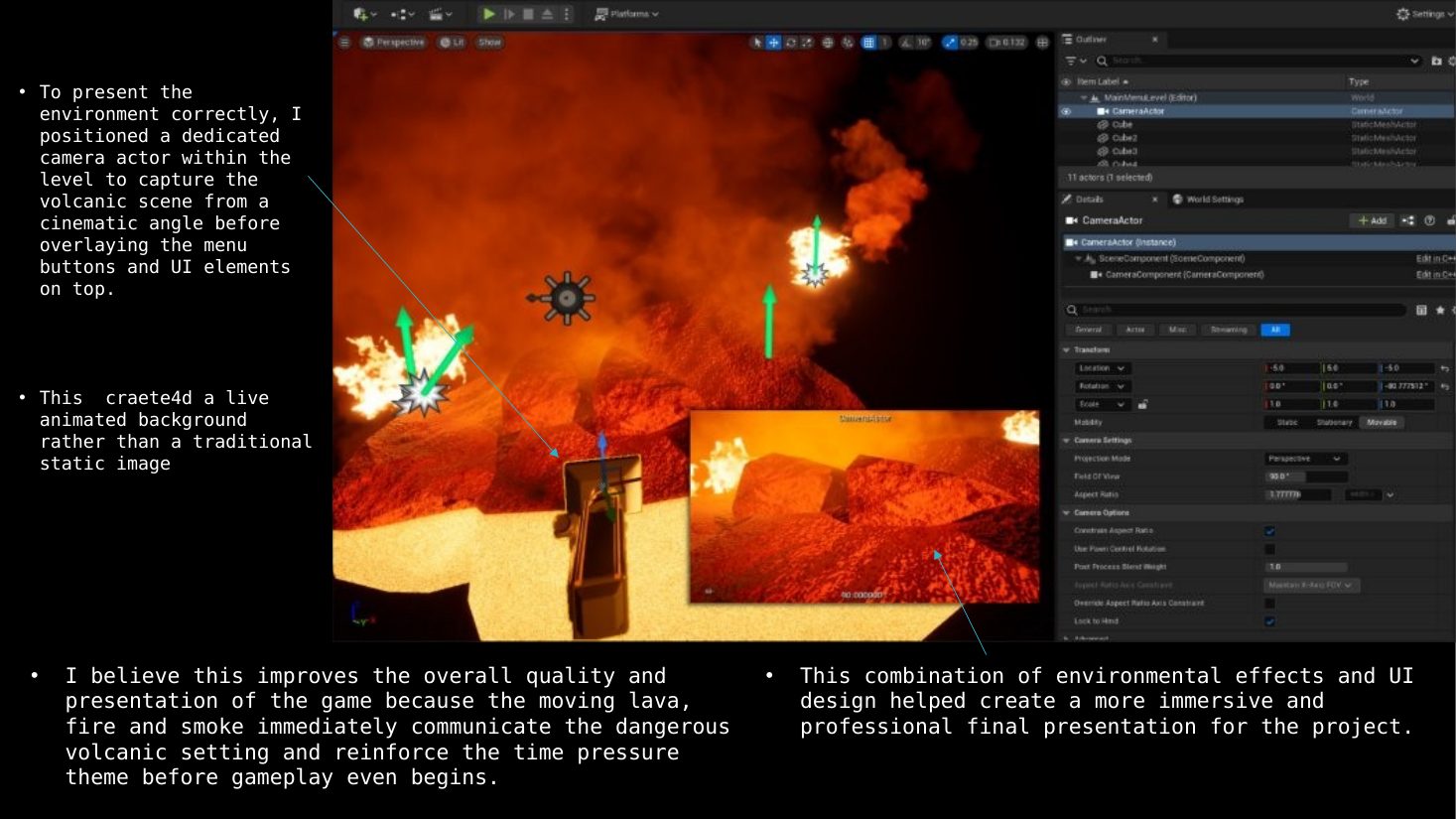Toggle visibility of CameraActor in the Outliner
Image resolution: width=1456 pixels, height=819 pixels.
tap(1067, 111)
